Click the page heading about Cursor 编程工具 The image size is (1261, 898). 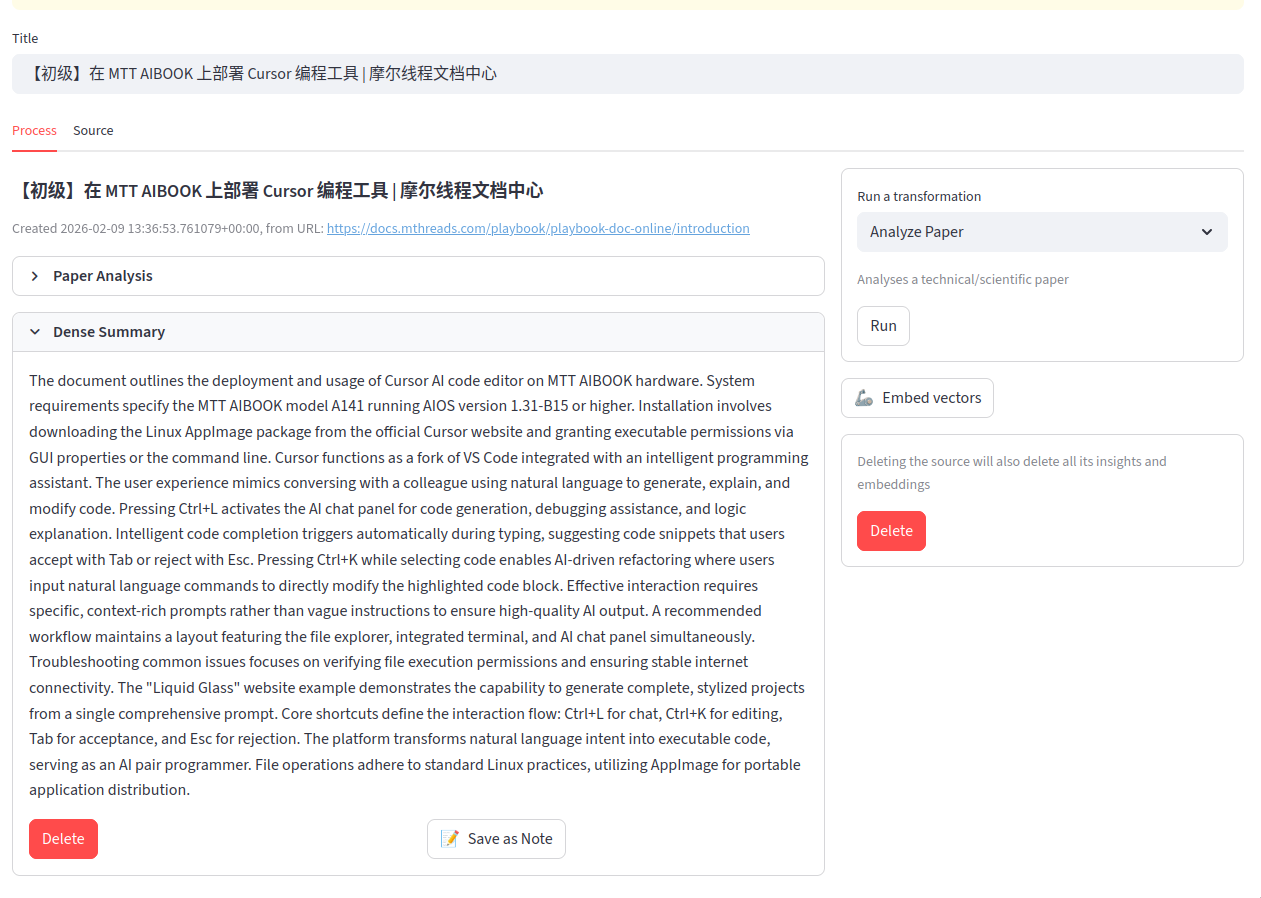[278, 191]
